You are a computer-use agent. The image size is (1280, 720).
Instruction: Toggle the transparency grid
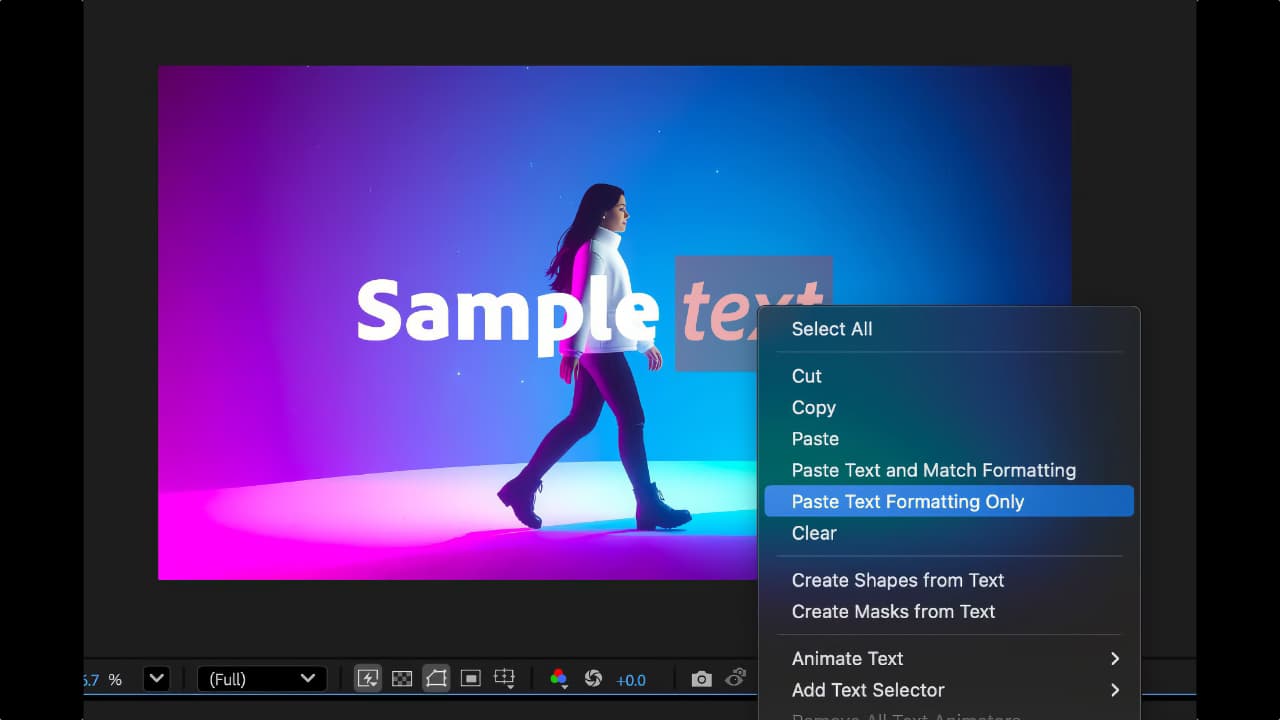[x=402, y=679]
